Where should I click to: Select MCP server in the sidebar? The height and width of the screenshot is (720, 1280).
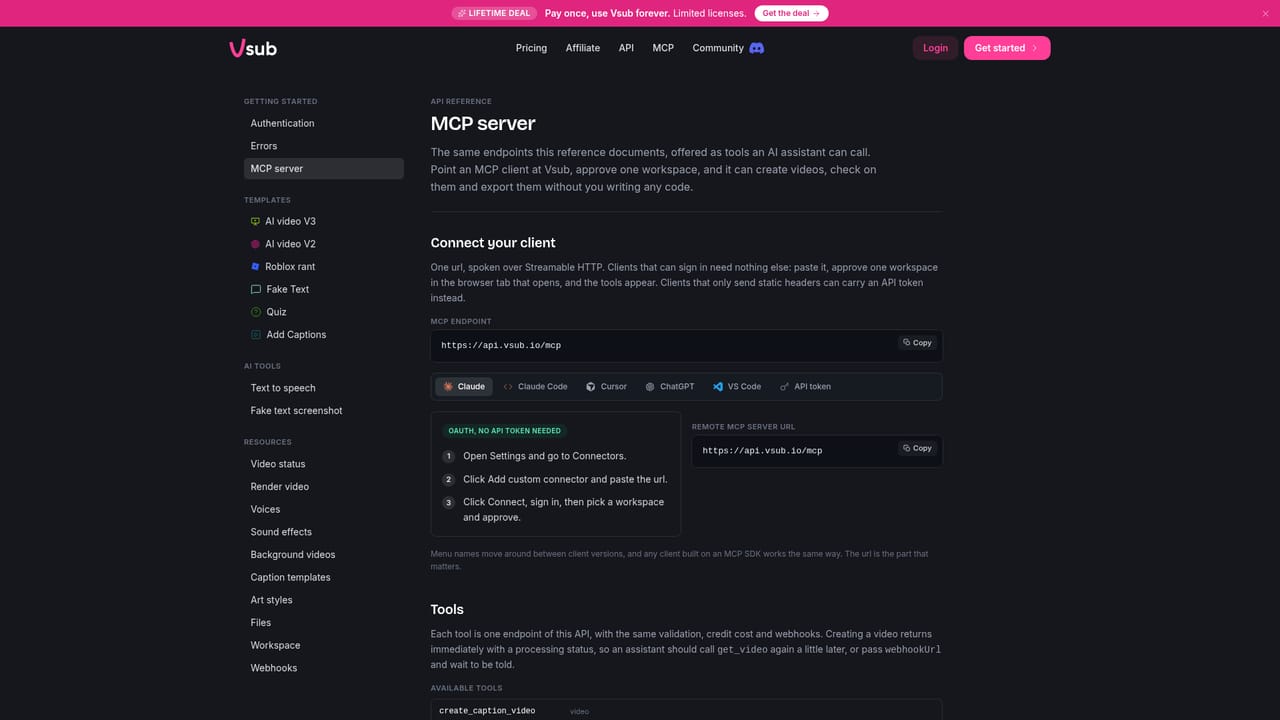324,169
